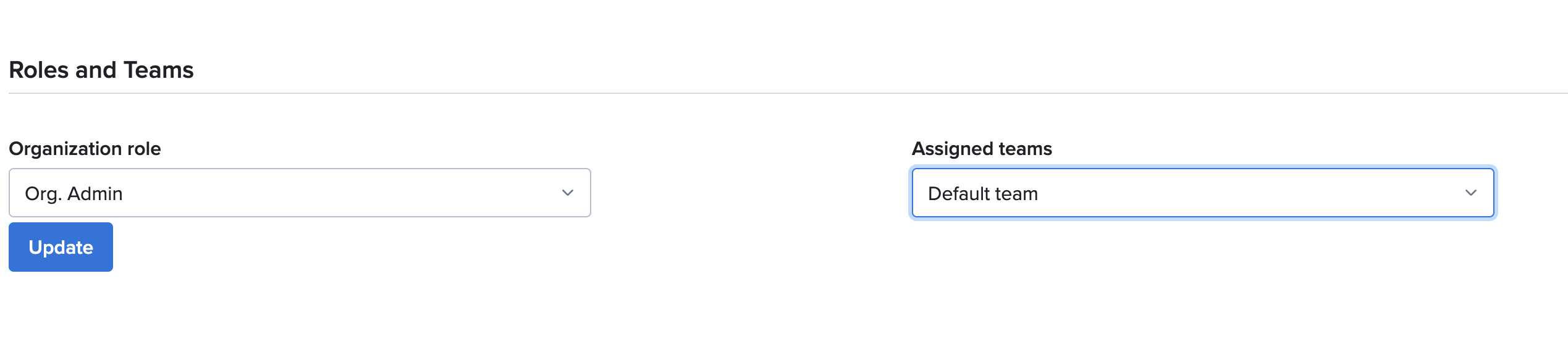Screen dimensions: 1568x352
Task: Click the 'Organization role' field label
Action: [85, 149]
